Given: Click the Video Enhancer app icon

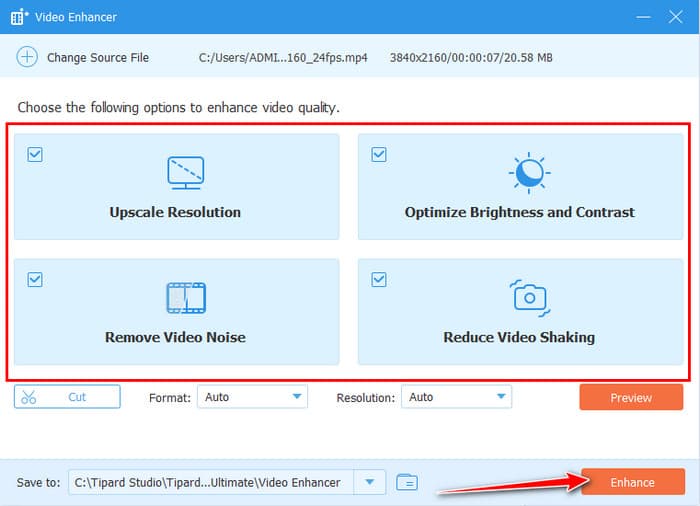Looking at the screenshot, I should click(x=19, y=17).
